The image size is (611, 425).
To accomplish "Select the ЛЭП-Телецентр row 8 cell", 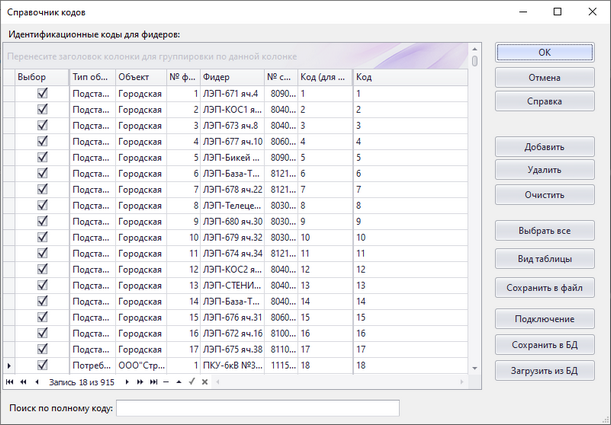I will pos(230,206).
